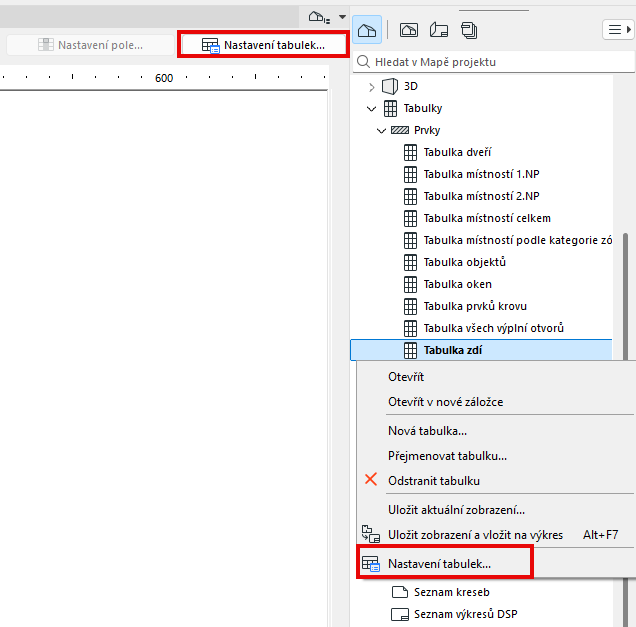Click the Nastavení pole button
This screenshot has height=627, width=636.
(x=90, y=45)
